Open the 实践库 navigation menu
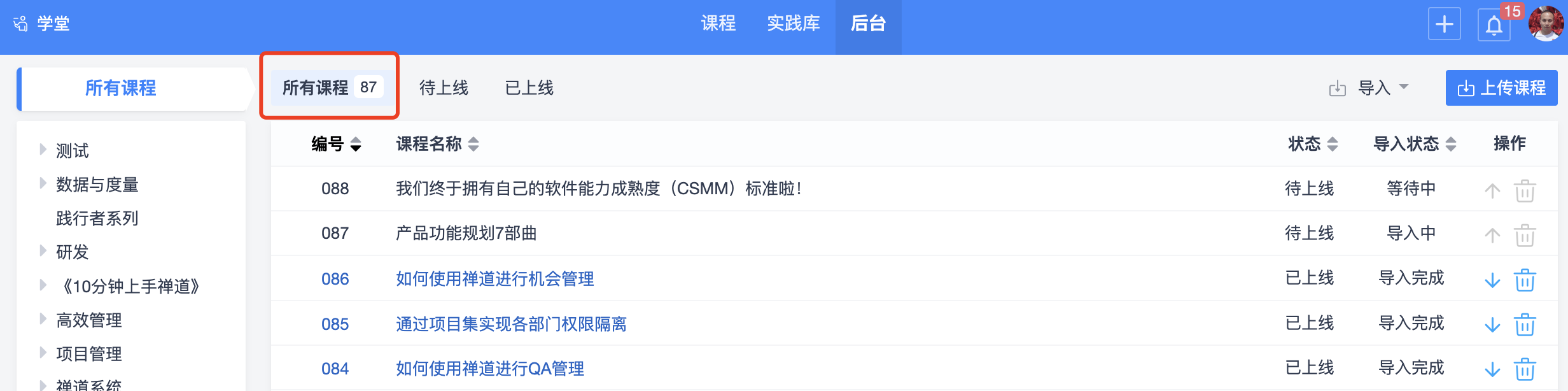Image resolution: width=1568 pixels, height=391 pixels. coord(793,24)
